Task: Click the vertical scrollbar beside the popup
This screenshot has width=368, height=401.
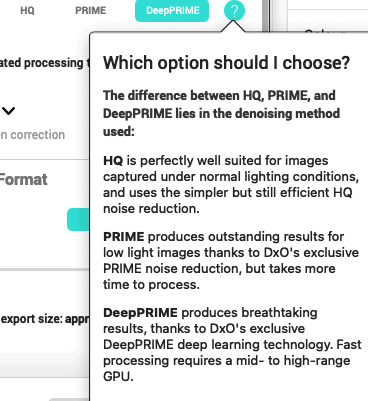Action: (x=265, y=16)
